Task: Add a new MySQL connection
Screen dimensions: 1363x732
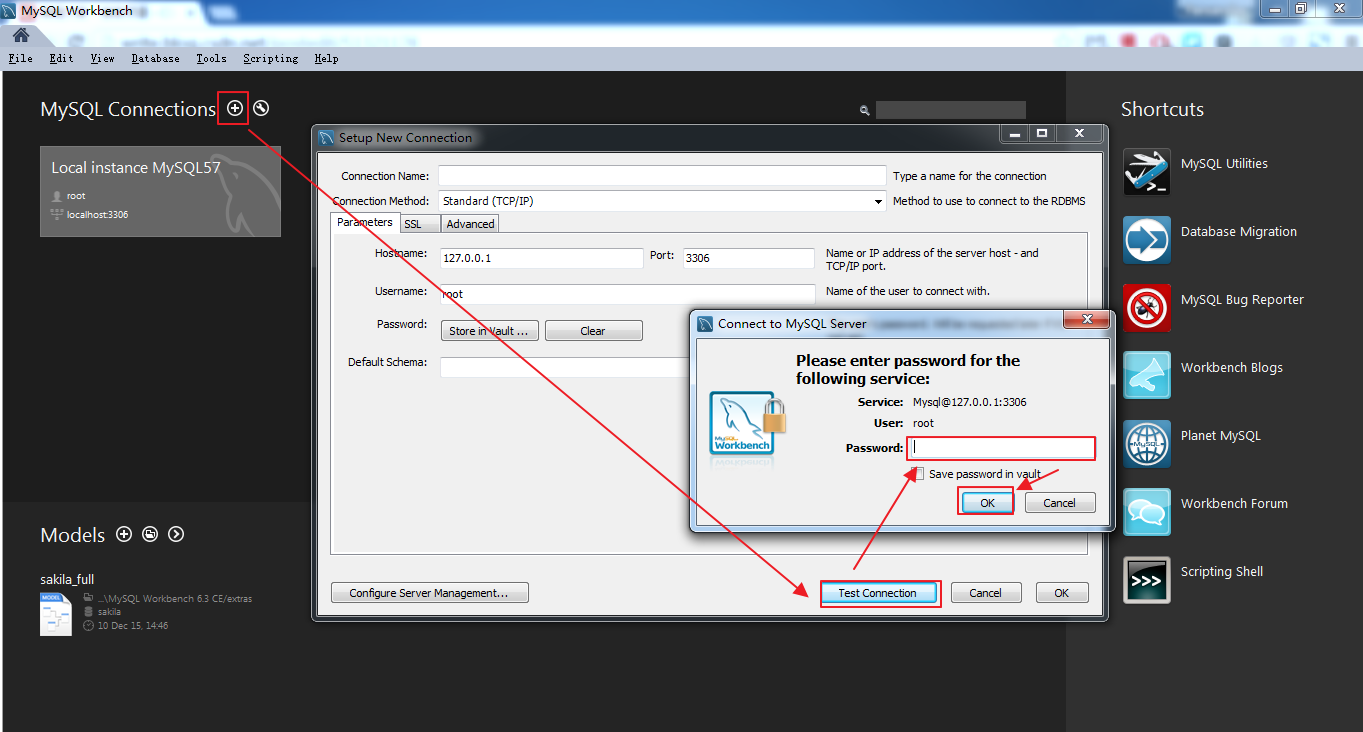Action: [234, 108]
